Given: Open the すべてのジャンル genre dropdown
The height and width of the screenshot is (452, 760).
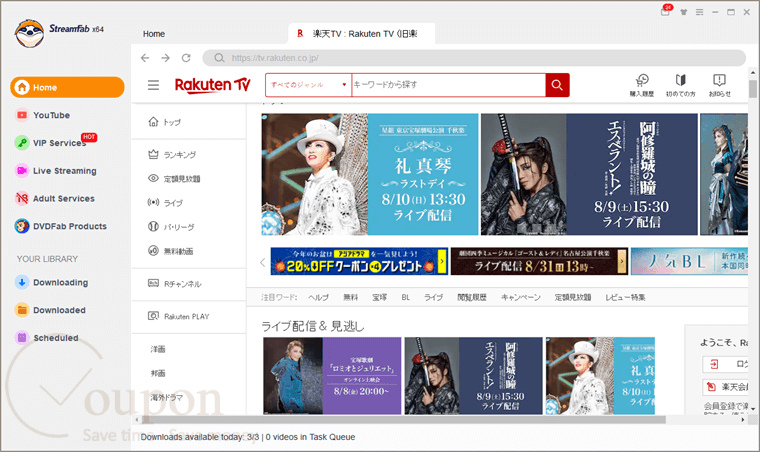Looking at the screenshot, I should [x=308, y=85].
